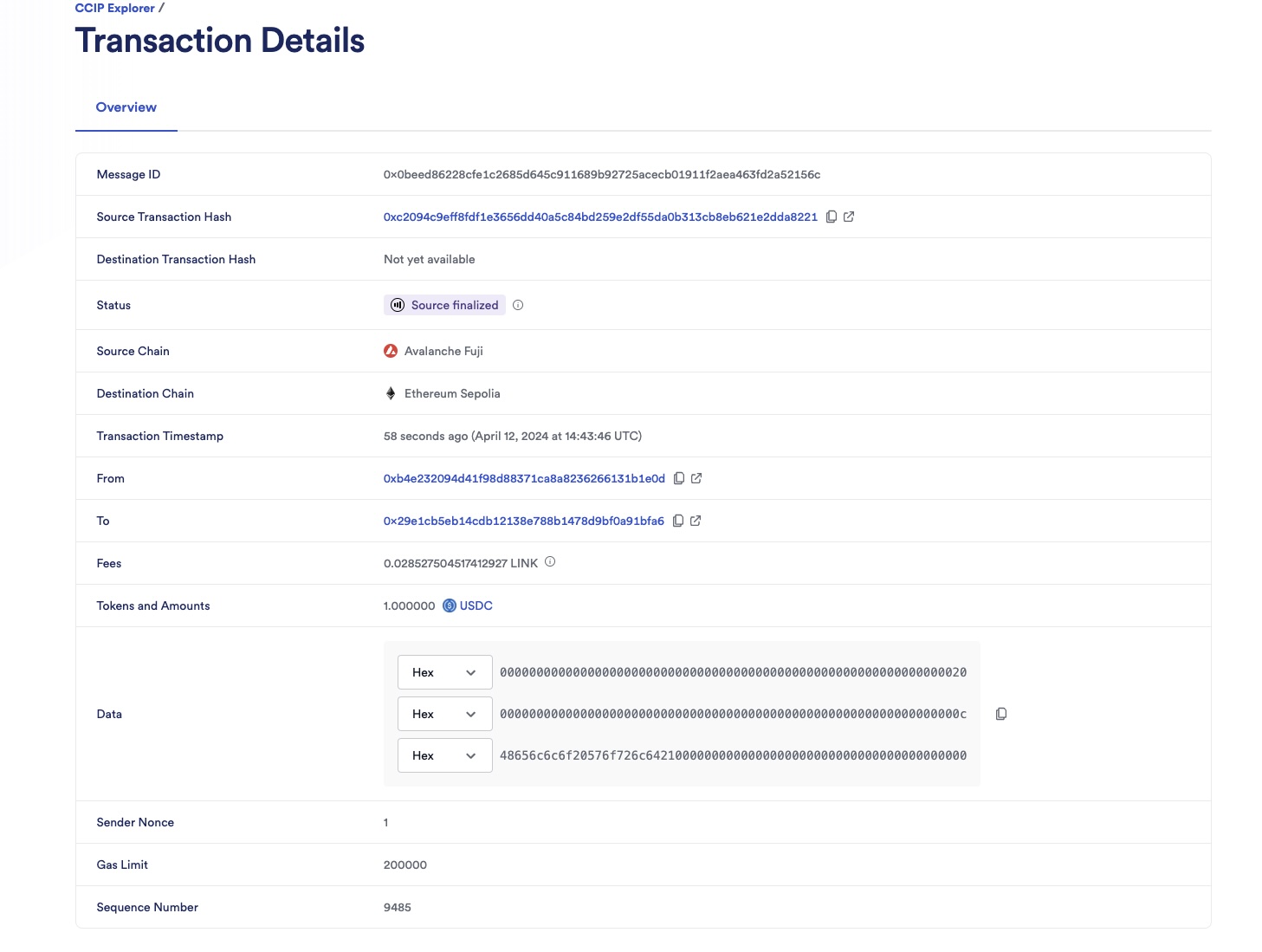This screenshot has height=952, width=1262.
Task: Copy the Data hex payload
Action: click(x=1001, y=714)
